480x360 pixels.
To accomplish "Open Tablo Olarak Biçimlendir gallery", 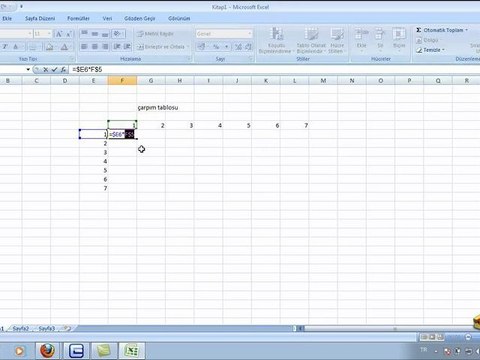I will (311, 41).
